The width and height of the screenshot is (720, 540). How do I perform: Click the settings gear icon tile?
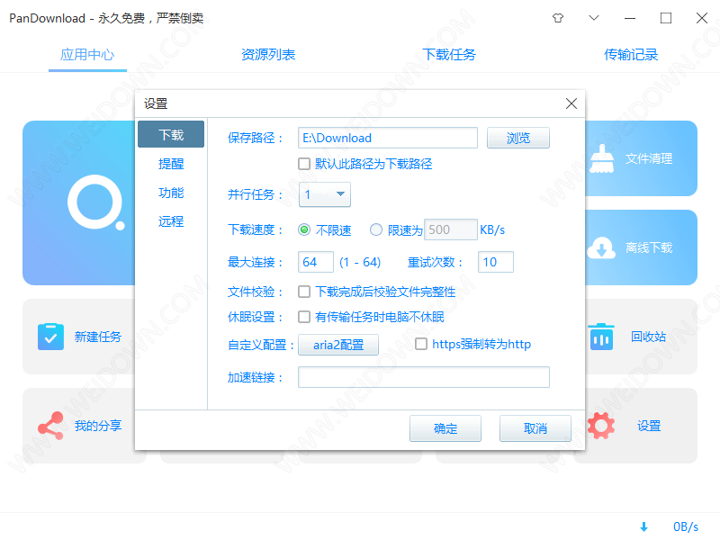[x=601, y=425]
